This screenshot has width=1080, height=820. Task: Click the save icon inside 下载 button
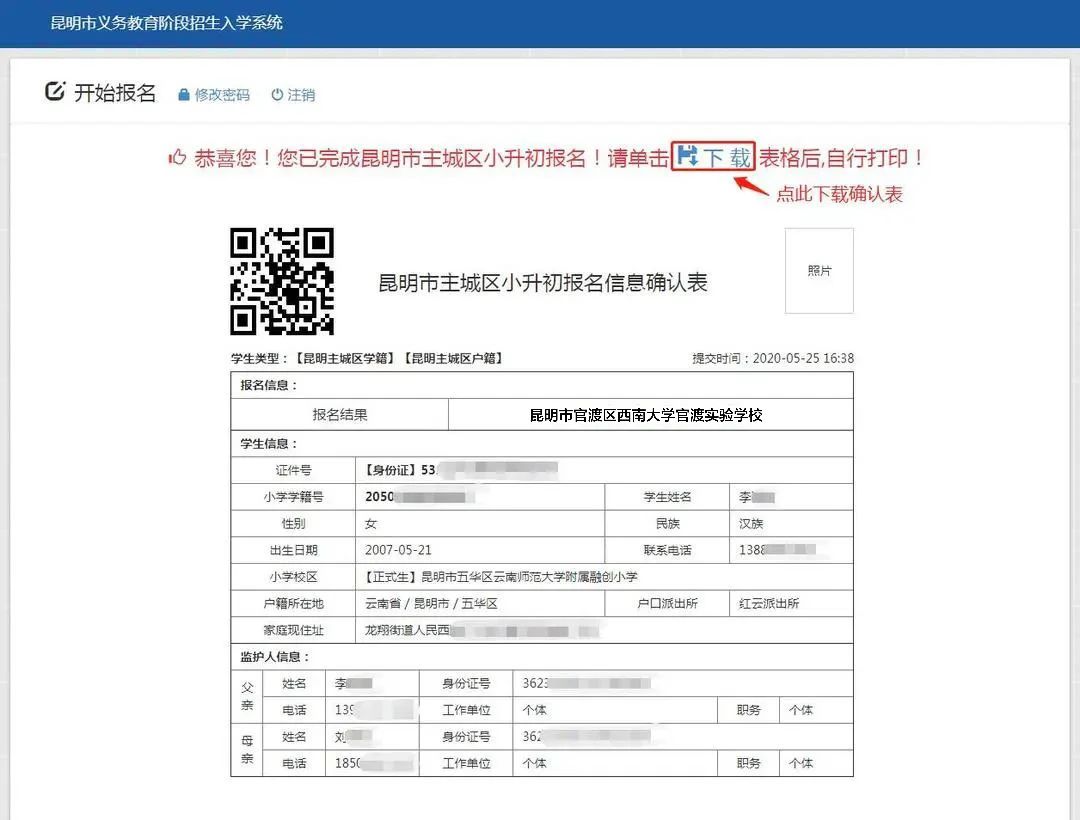click(x=687, y=156)
